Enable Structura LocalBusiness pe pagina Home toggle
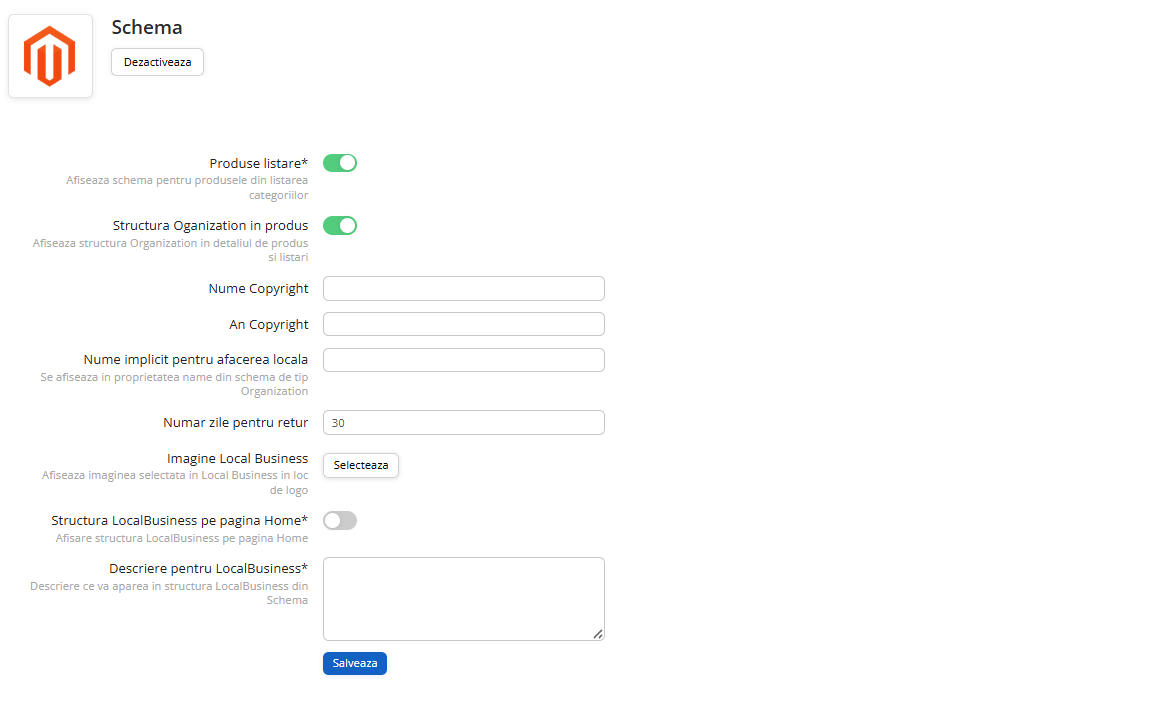This screenshot has height=704, width=1174. tap(340, 520)
